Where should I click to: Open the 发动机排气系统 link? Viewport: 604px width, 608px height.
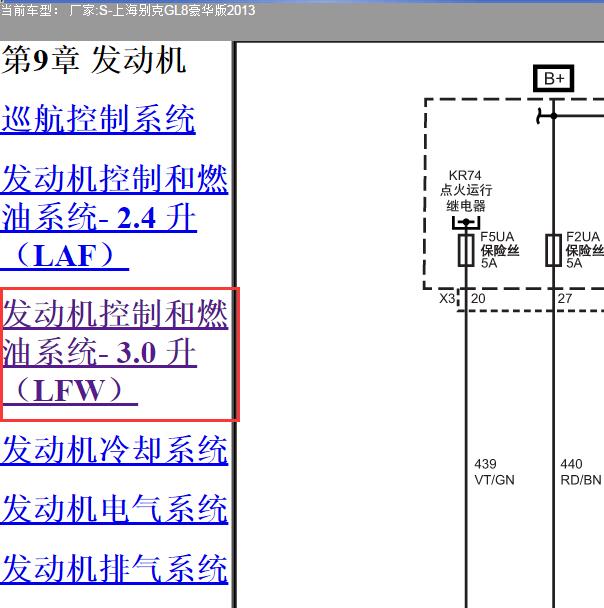pyautogui.click(x=114, y=568)
